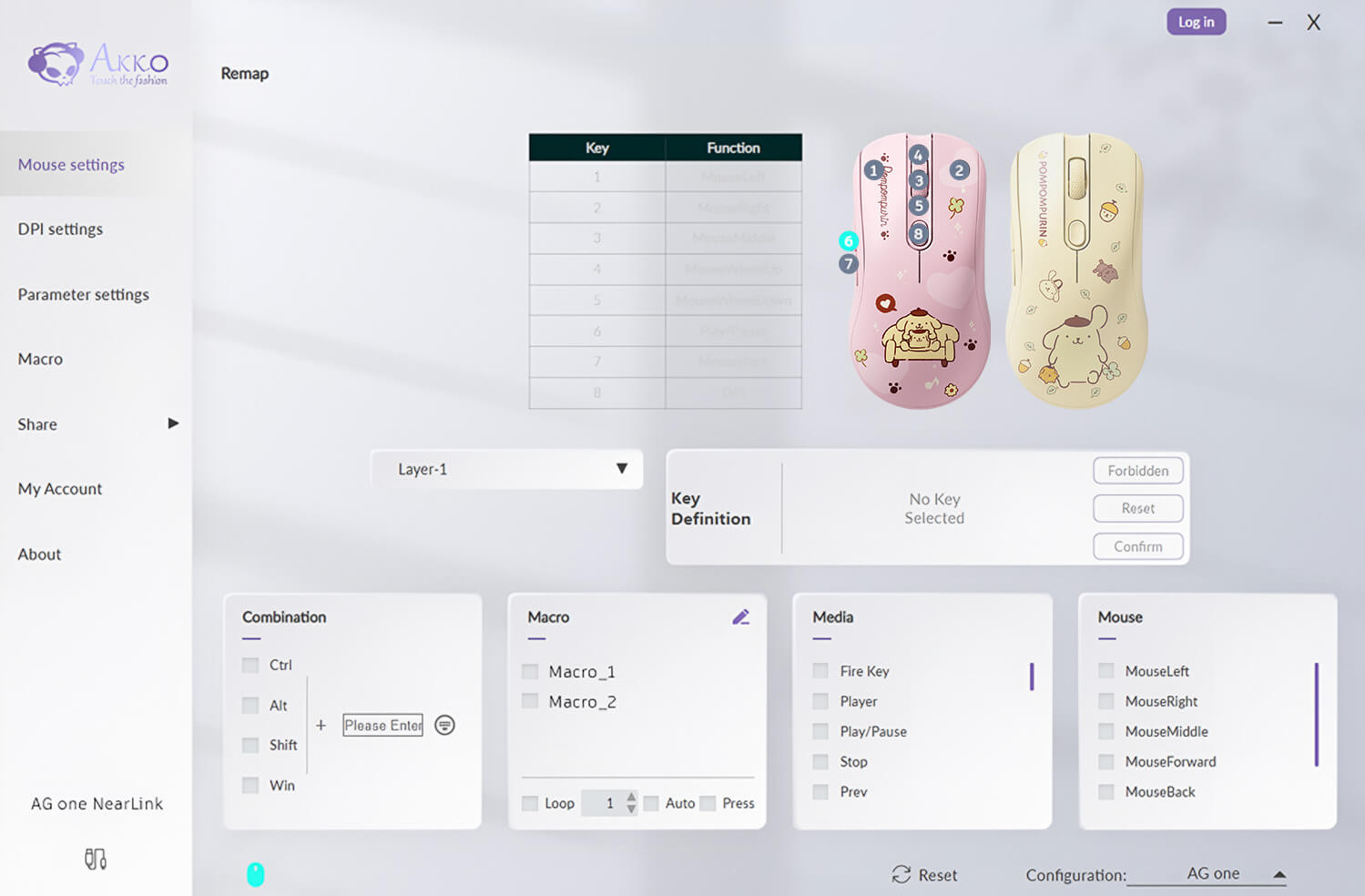This screenshot has height=896, width=1365.
Task: Switch to DPI settings
Action: 60,229
